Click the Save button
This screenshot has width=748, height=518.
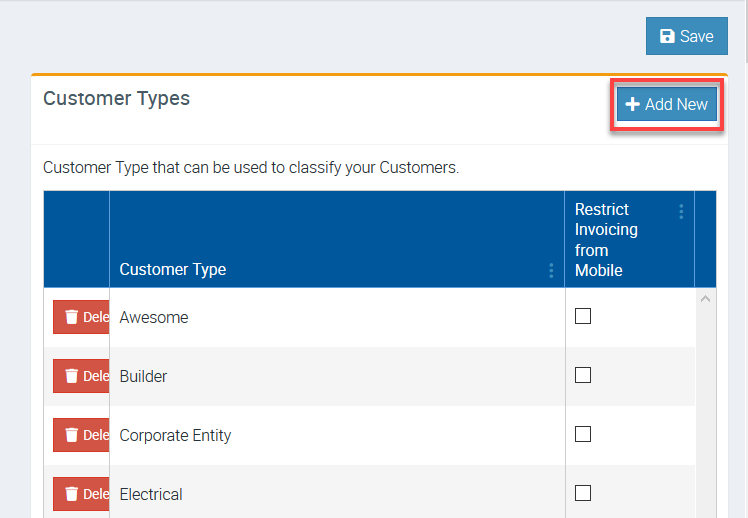tap(686, 36)
